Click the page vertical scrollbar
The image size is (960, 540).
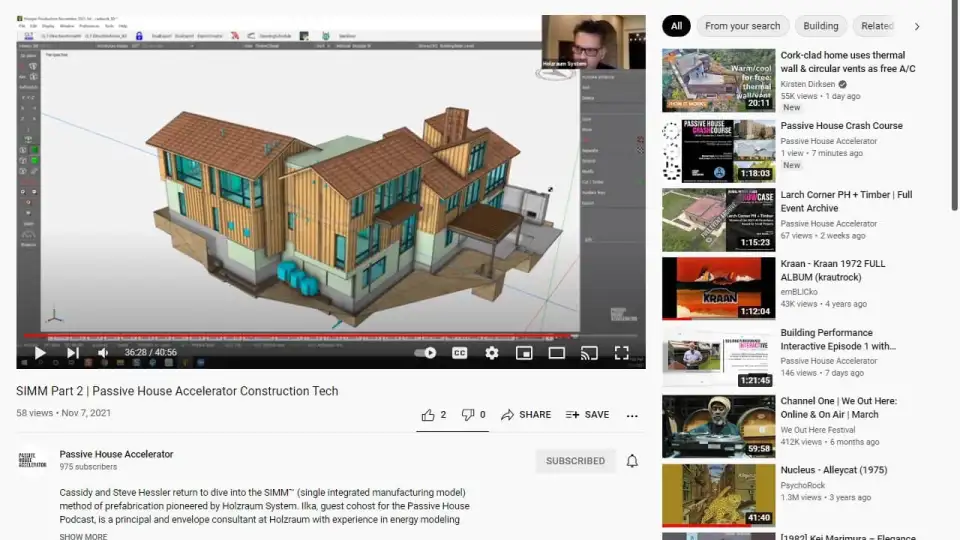(x=954, y=105)
